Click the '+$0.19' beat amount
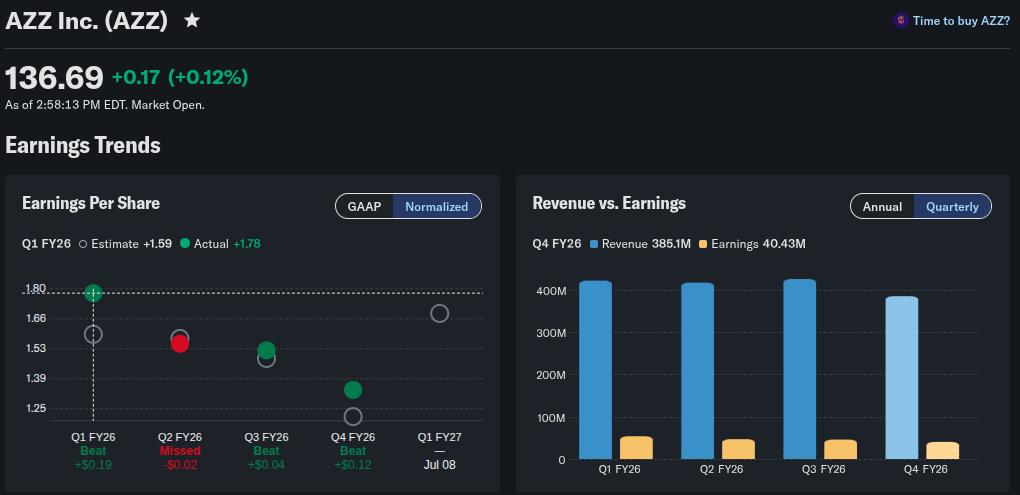Viewport: 1020px width, 495px height. tap(93, 465)
